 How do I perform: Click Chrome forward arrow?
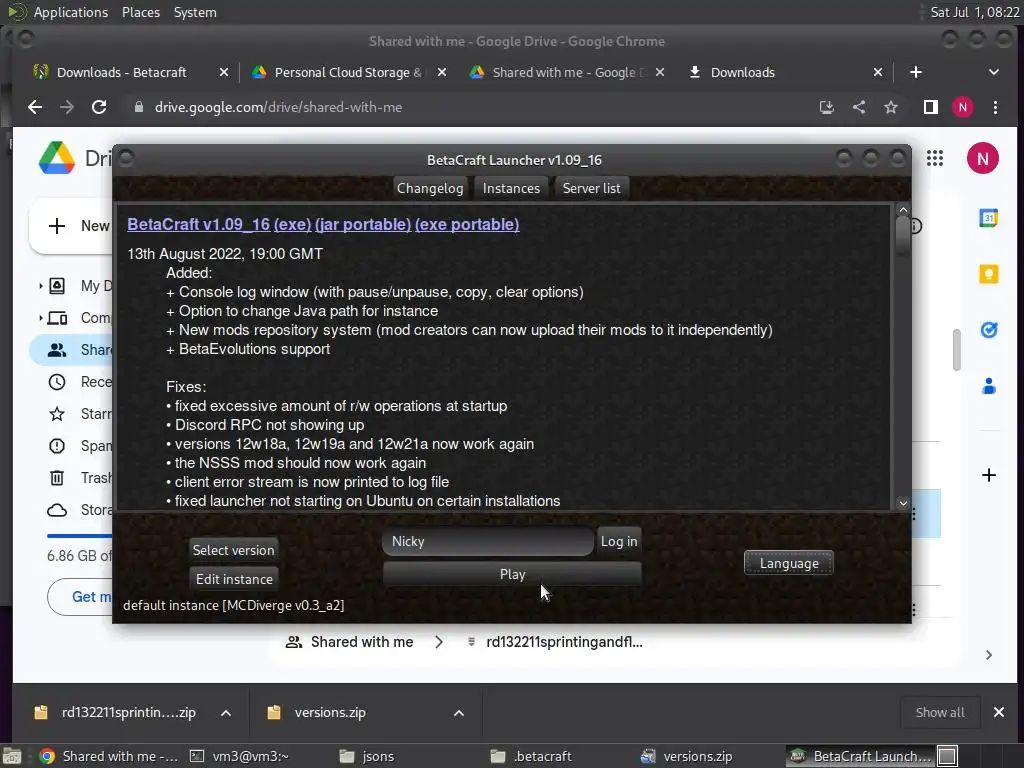67,107
